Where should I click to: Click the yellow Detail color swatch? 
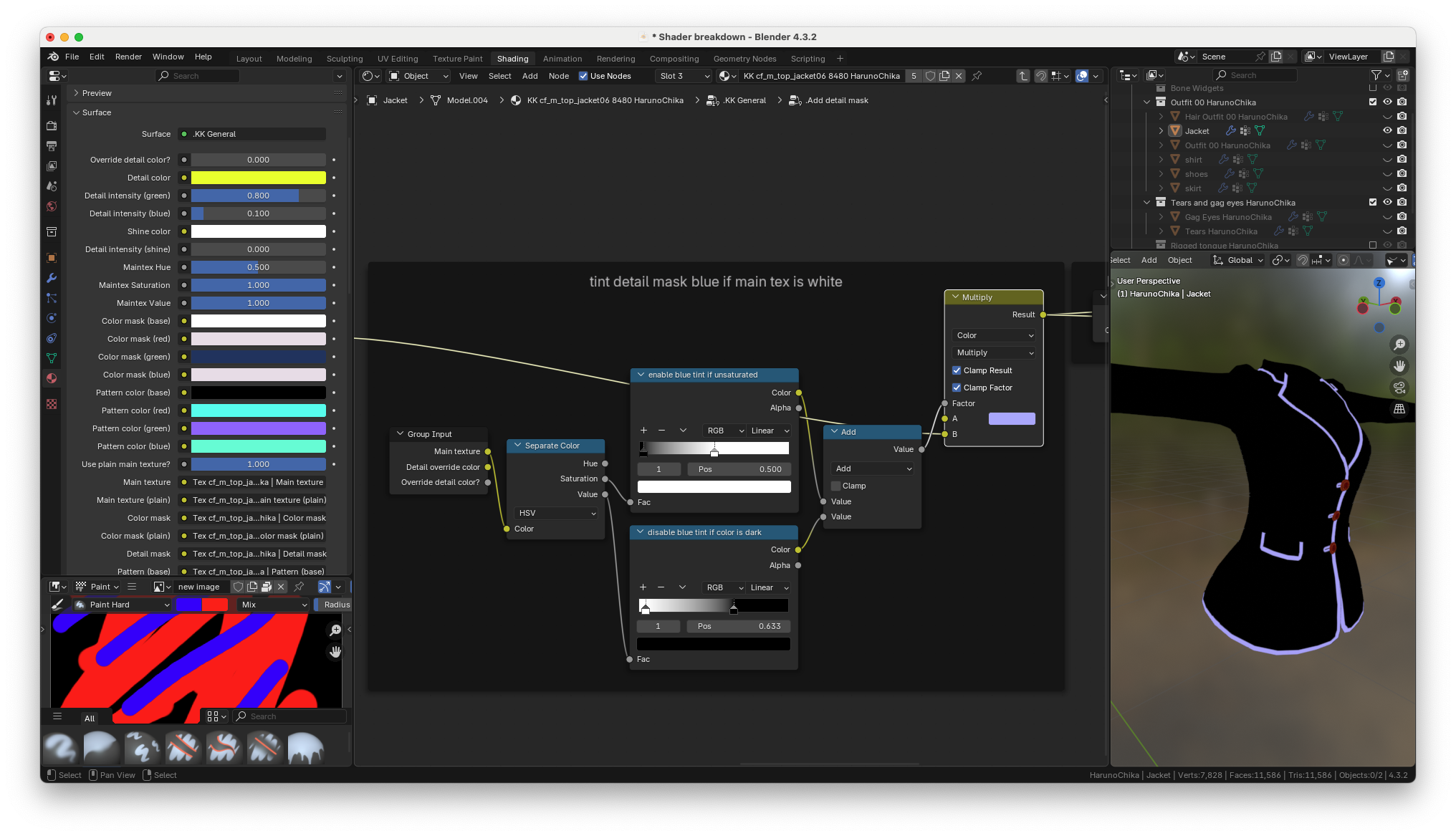(x=258, y=178)
